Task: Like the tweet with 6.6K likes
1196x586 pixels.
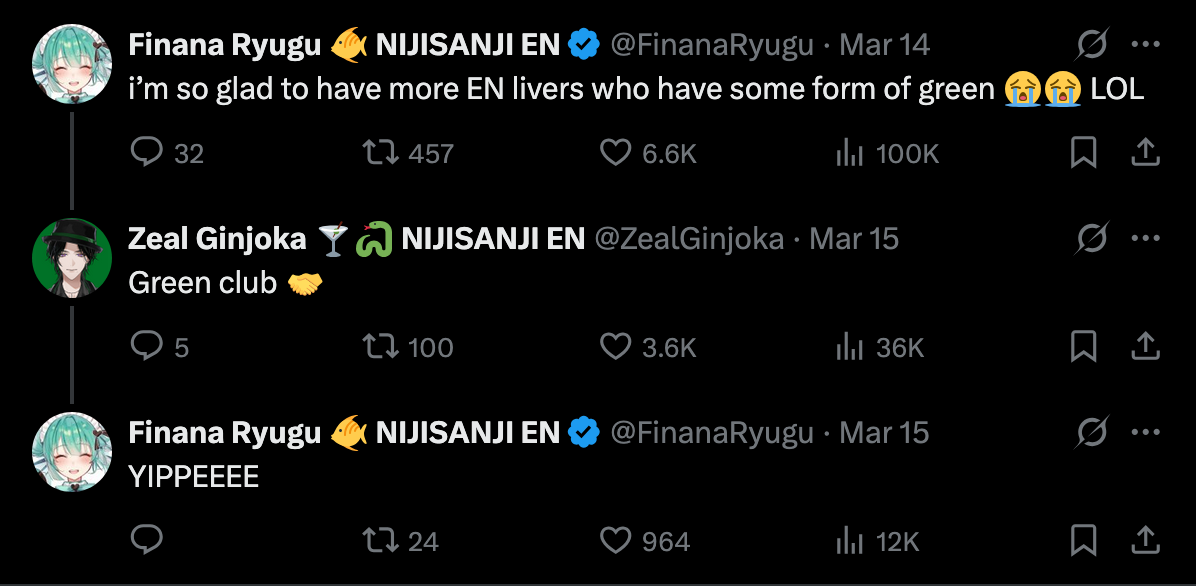Action: coord(615,153)
